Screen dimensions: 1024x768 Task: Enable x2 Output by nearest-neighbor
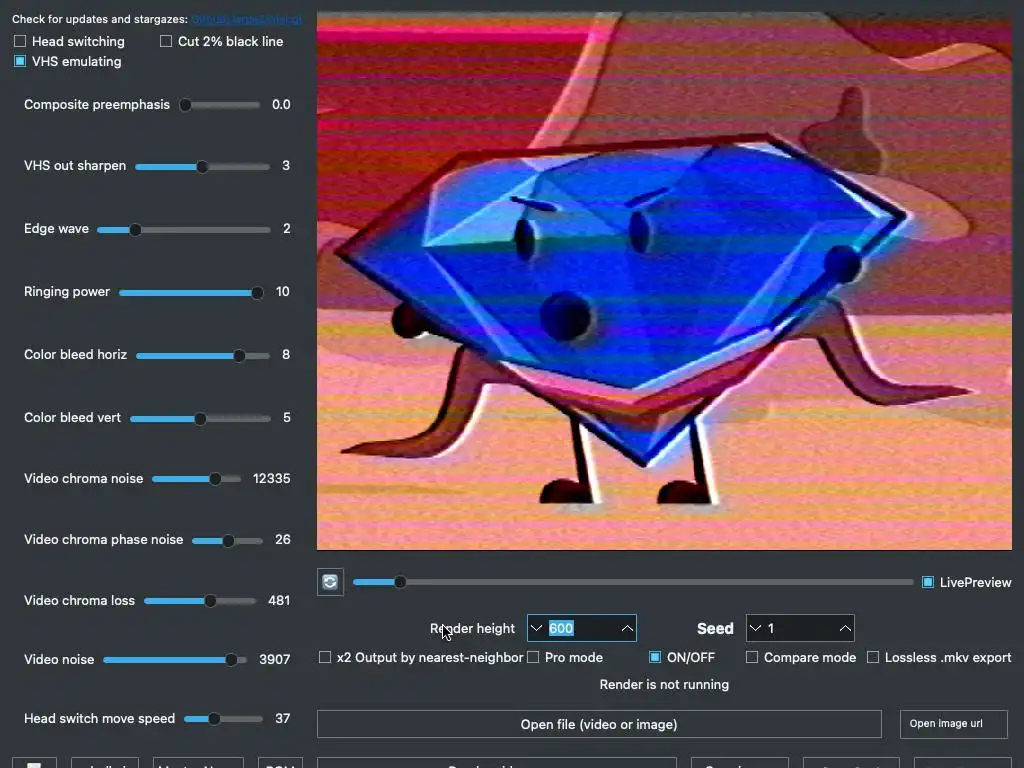pos(325,657)
